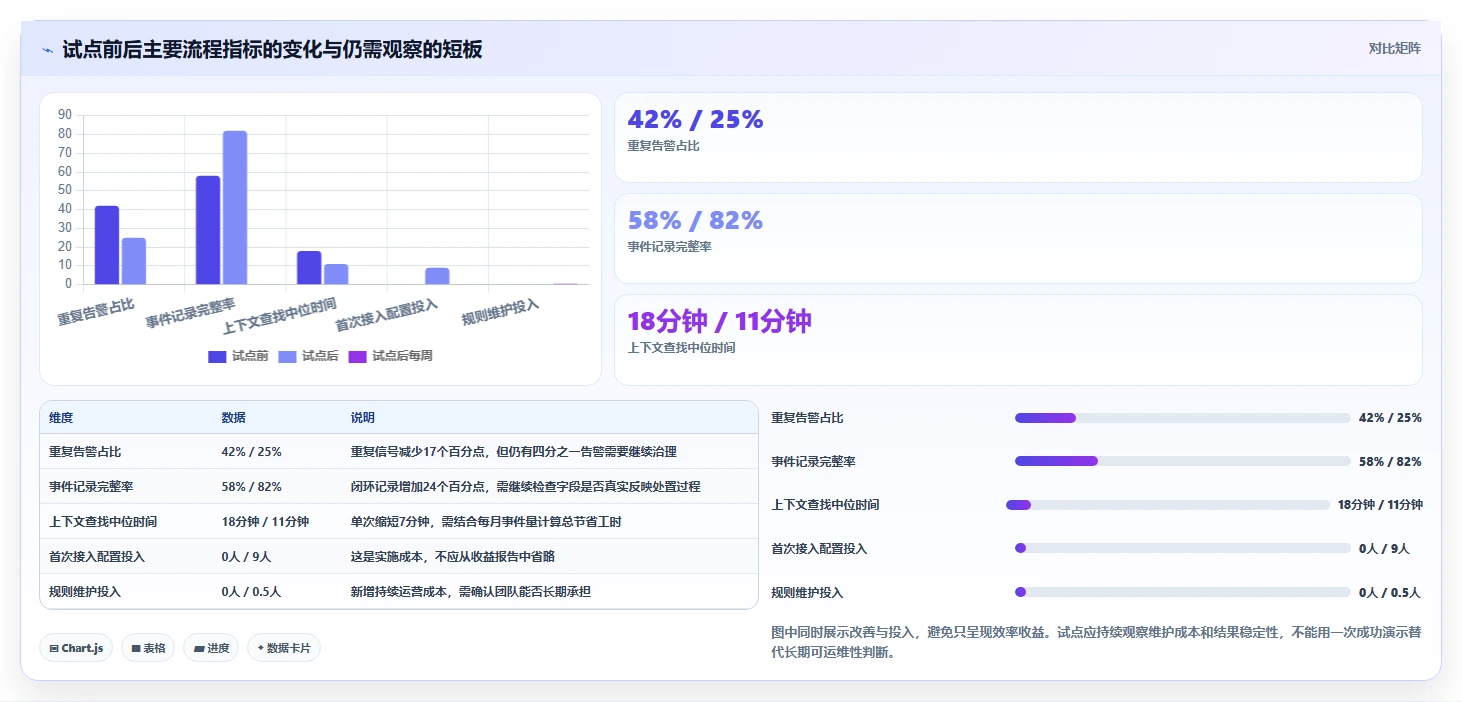Viewport: 1462px width, 702px height.
Task: Toggle the 试点后 legend swatch
Action: (x=287, y=356)
